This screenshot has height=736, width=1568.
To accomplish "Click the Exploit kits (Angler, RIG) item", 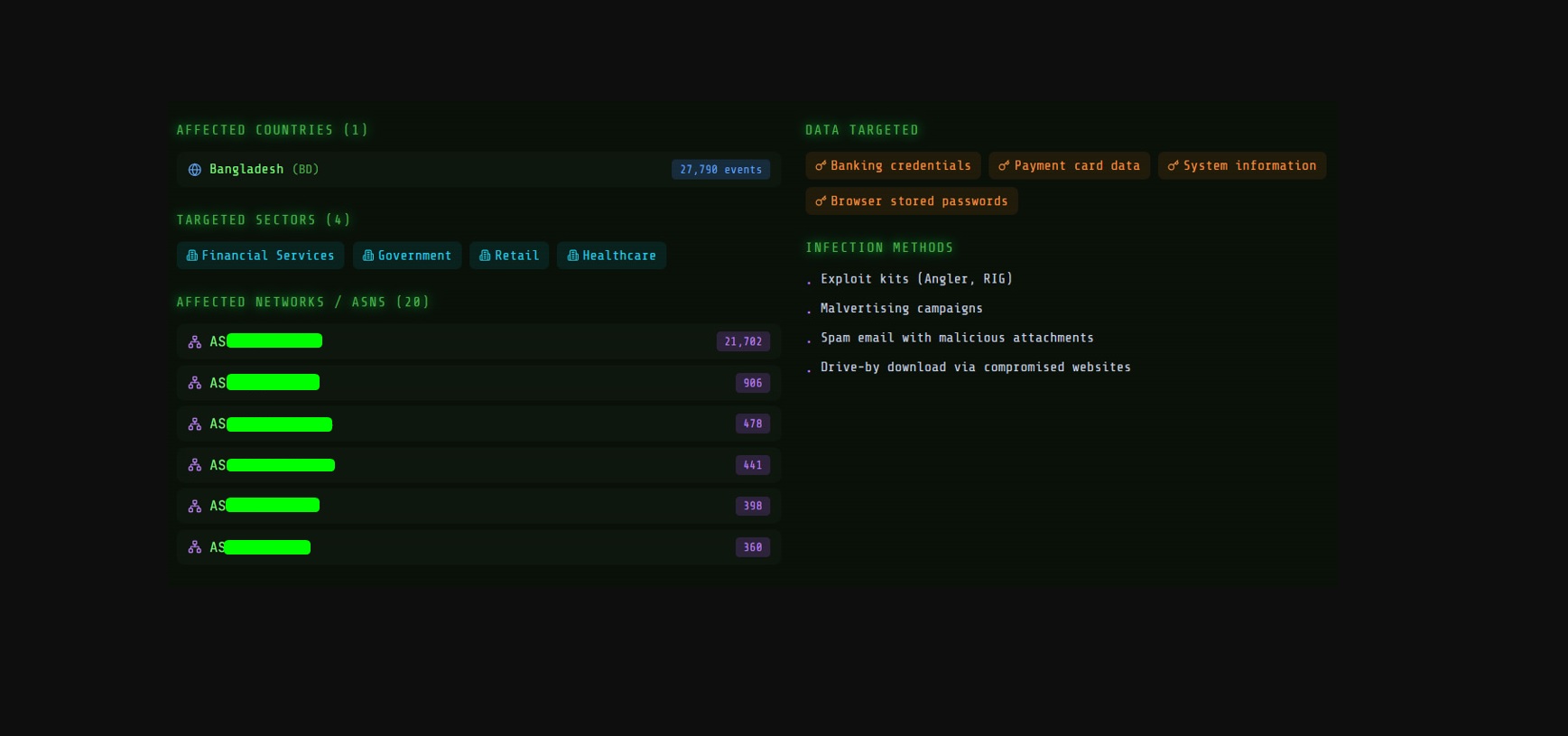I will [x=915, y=279].
